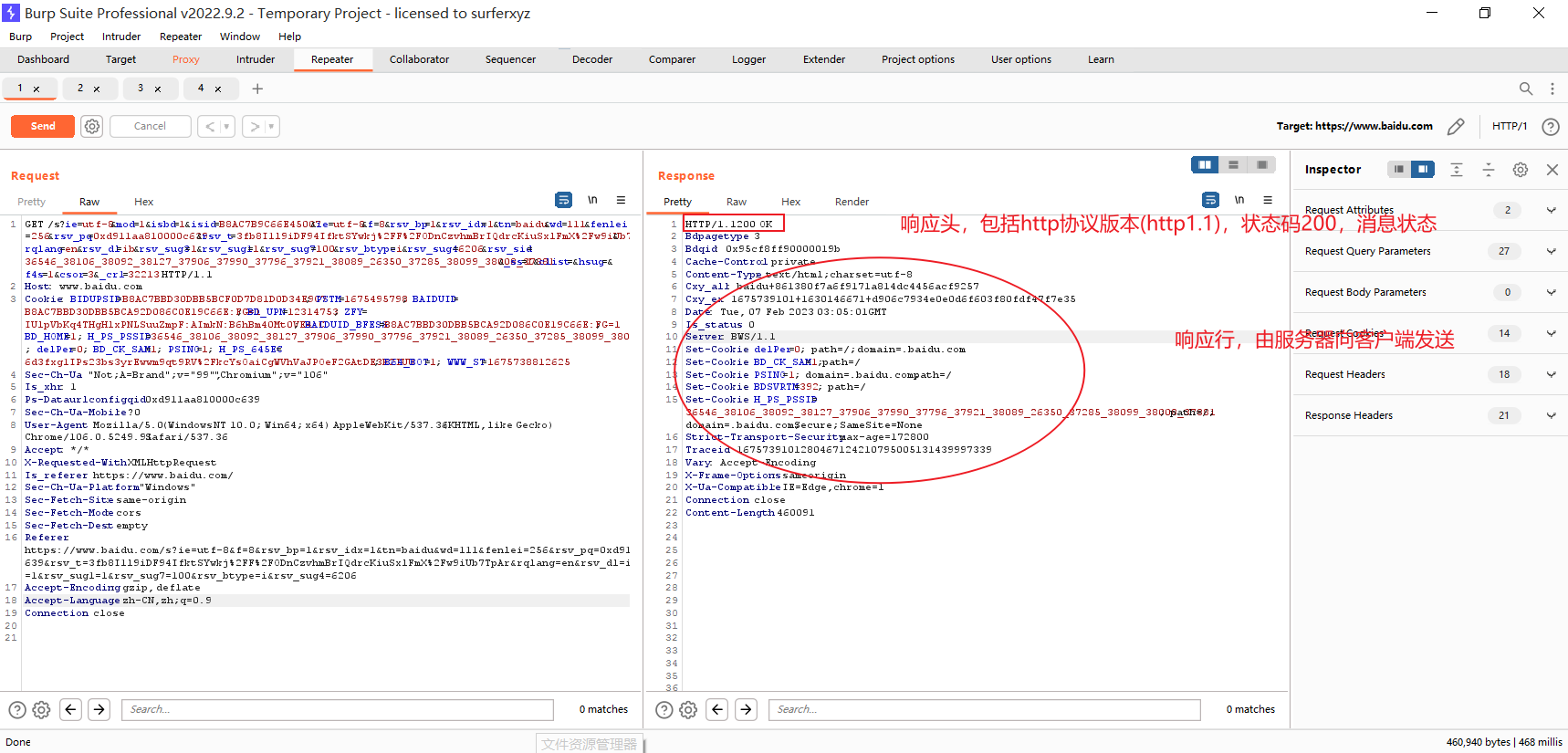Screen dimensions: 1568x753
Task: Open the Burp menu
Action: (20, 37)
